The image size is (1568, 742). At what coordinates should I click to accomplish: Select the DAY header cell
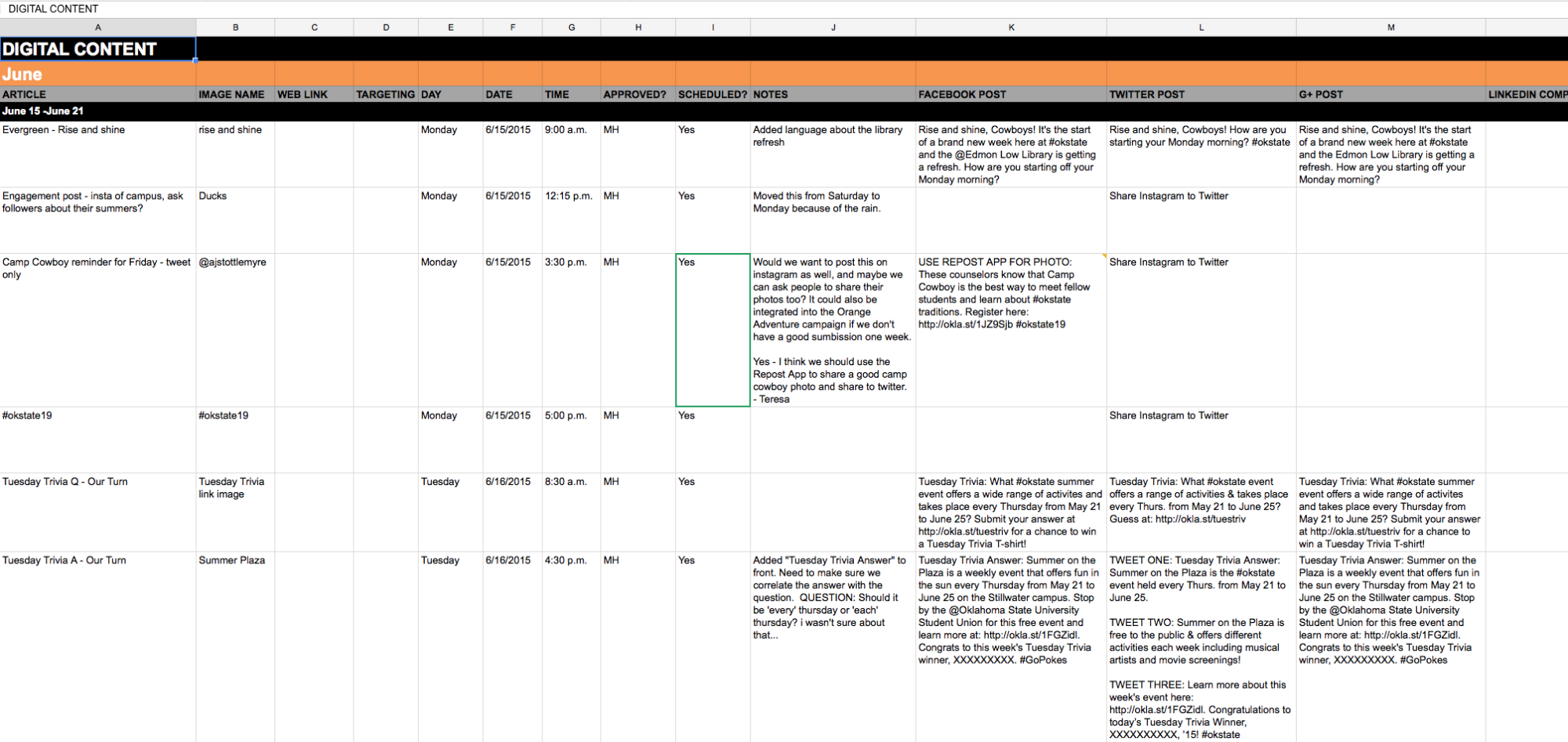point(451,95)
